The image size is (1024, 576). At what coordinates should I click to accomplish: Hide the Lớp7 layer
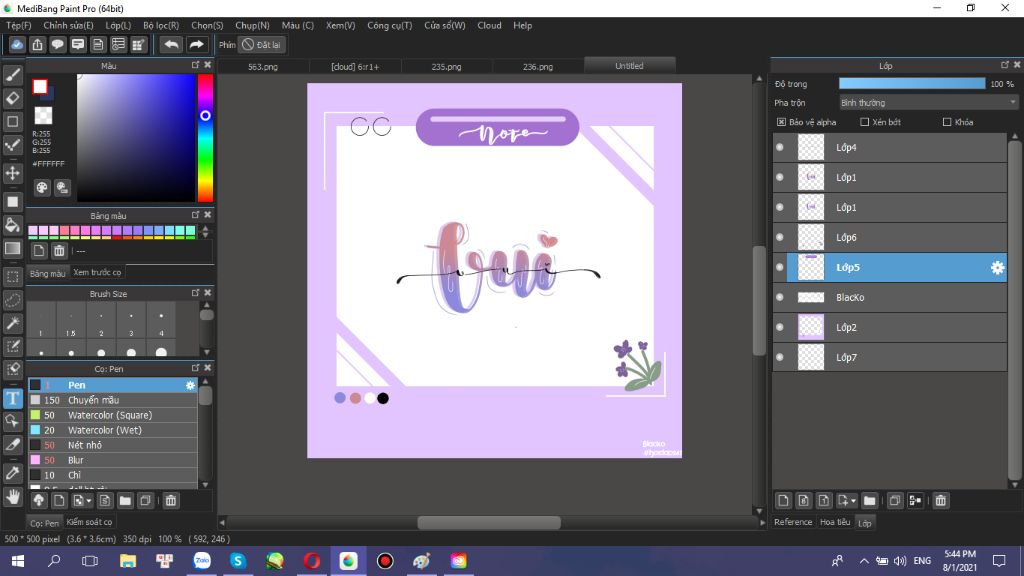[780, 357]
